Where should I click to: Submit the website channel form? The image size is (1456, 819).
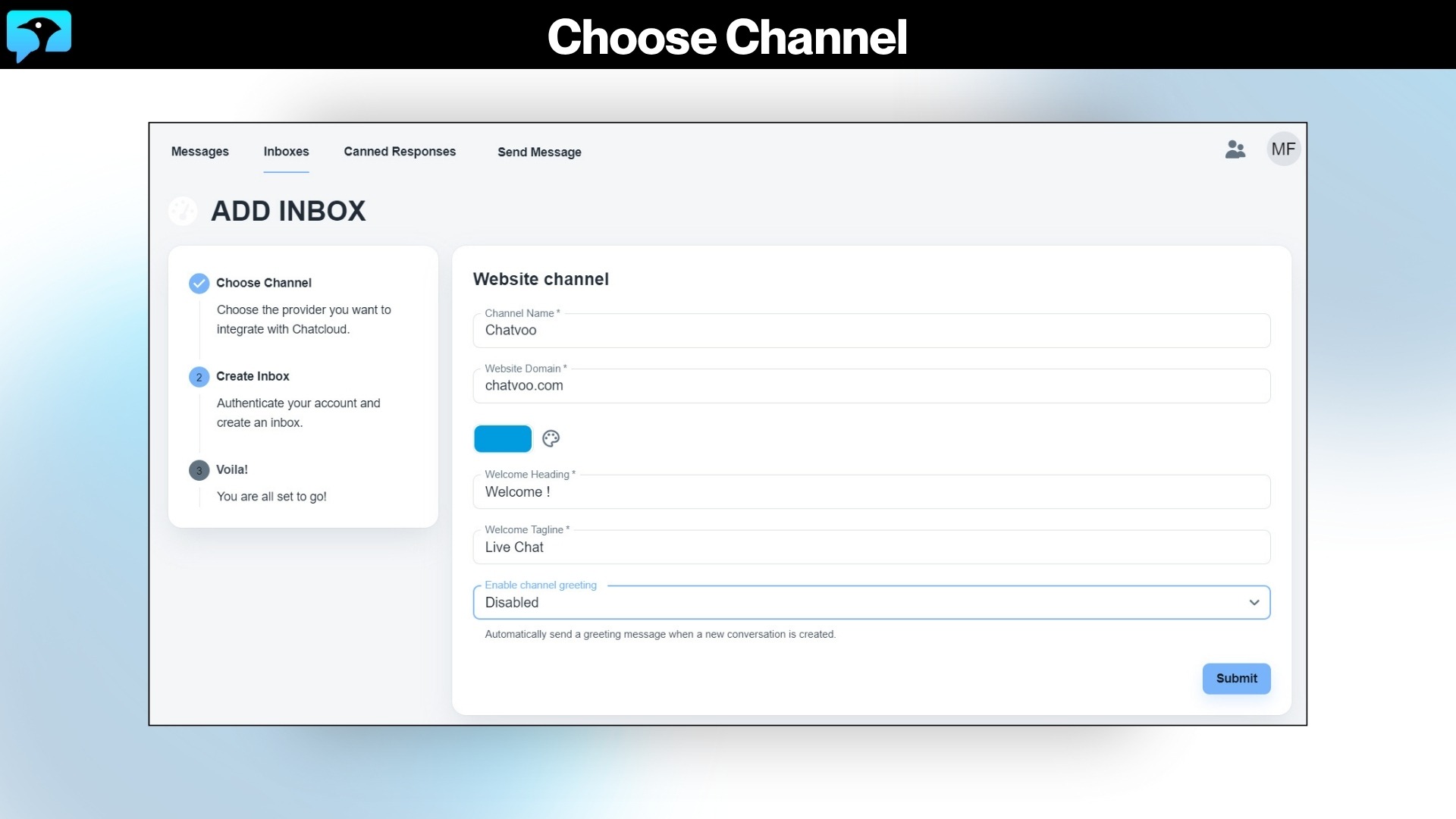coord(1236,679)
